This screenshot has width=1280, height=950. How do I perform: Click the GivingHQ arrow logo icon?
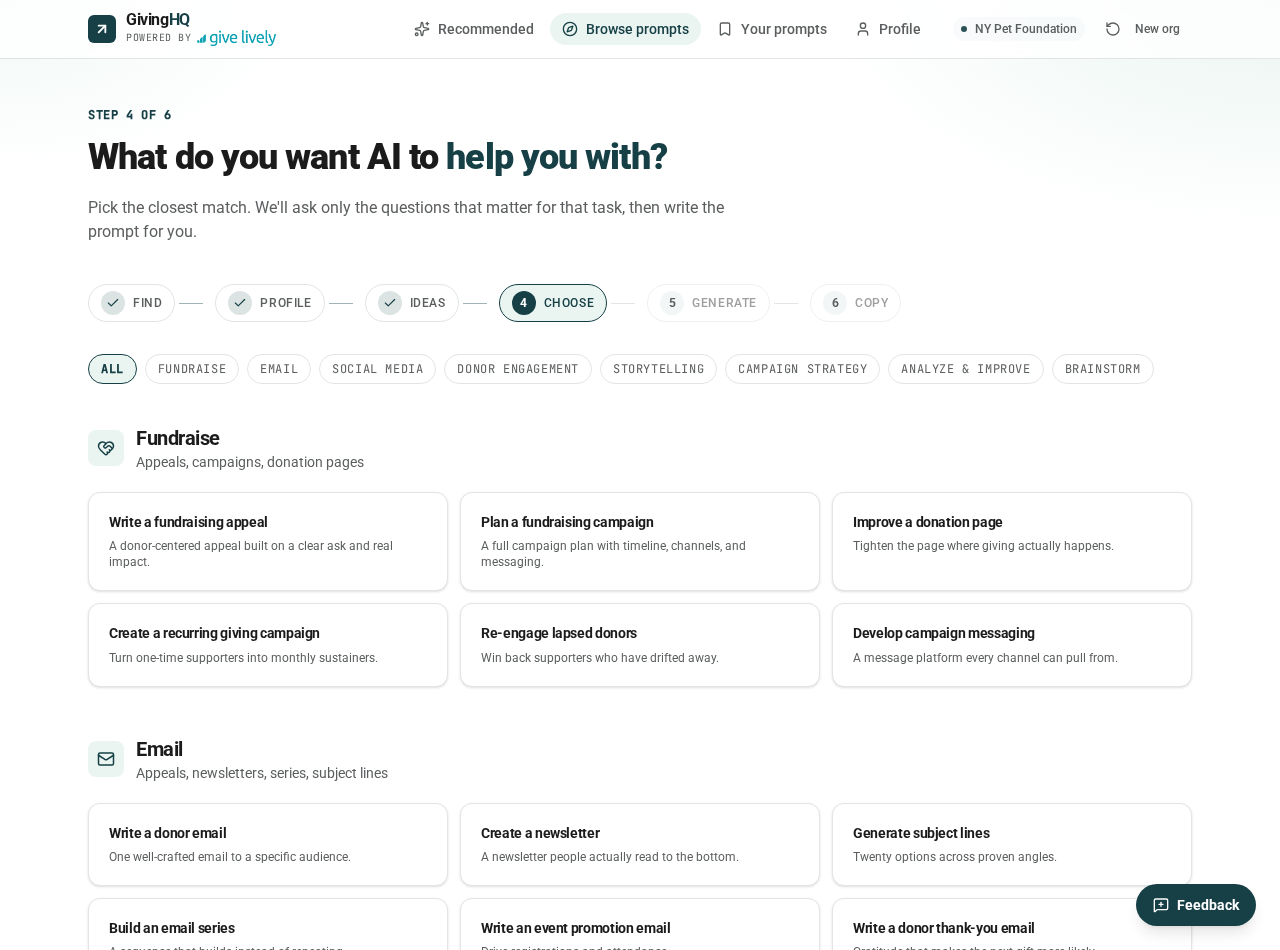[102, 29]
